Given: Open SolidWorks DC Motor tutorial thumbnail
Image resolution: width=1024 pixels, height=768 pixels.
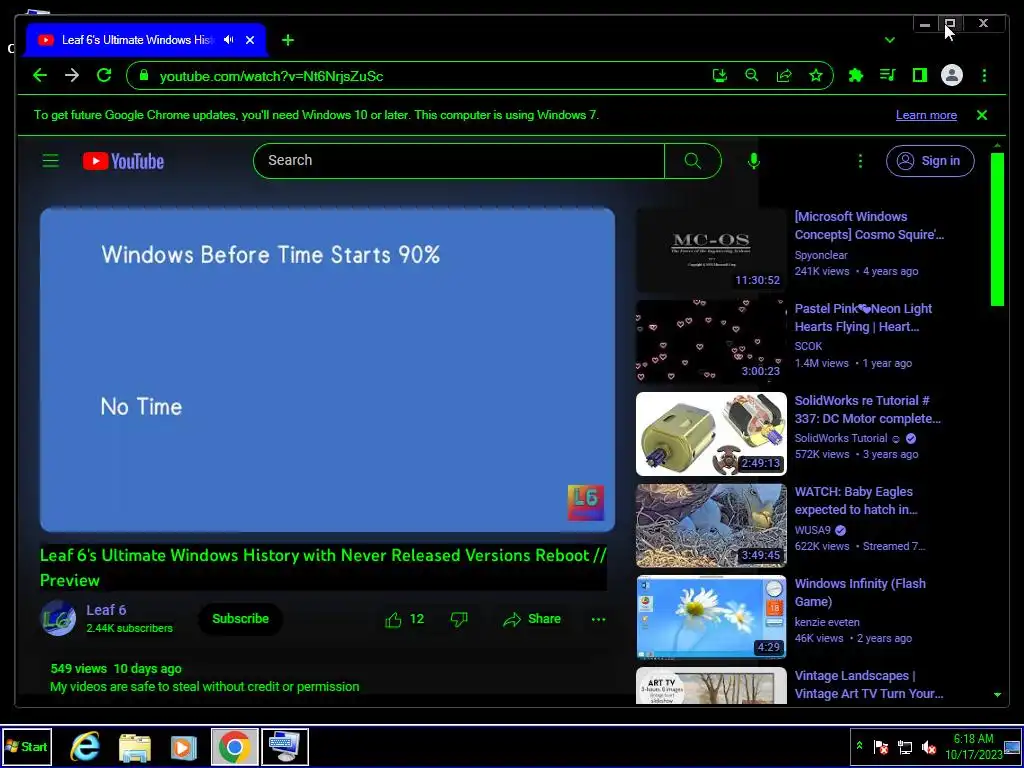Looking at the screenshot, I should click(x=711, y=434).
